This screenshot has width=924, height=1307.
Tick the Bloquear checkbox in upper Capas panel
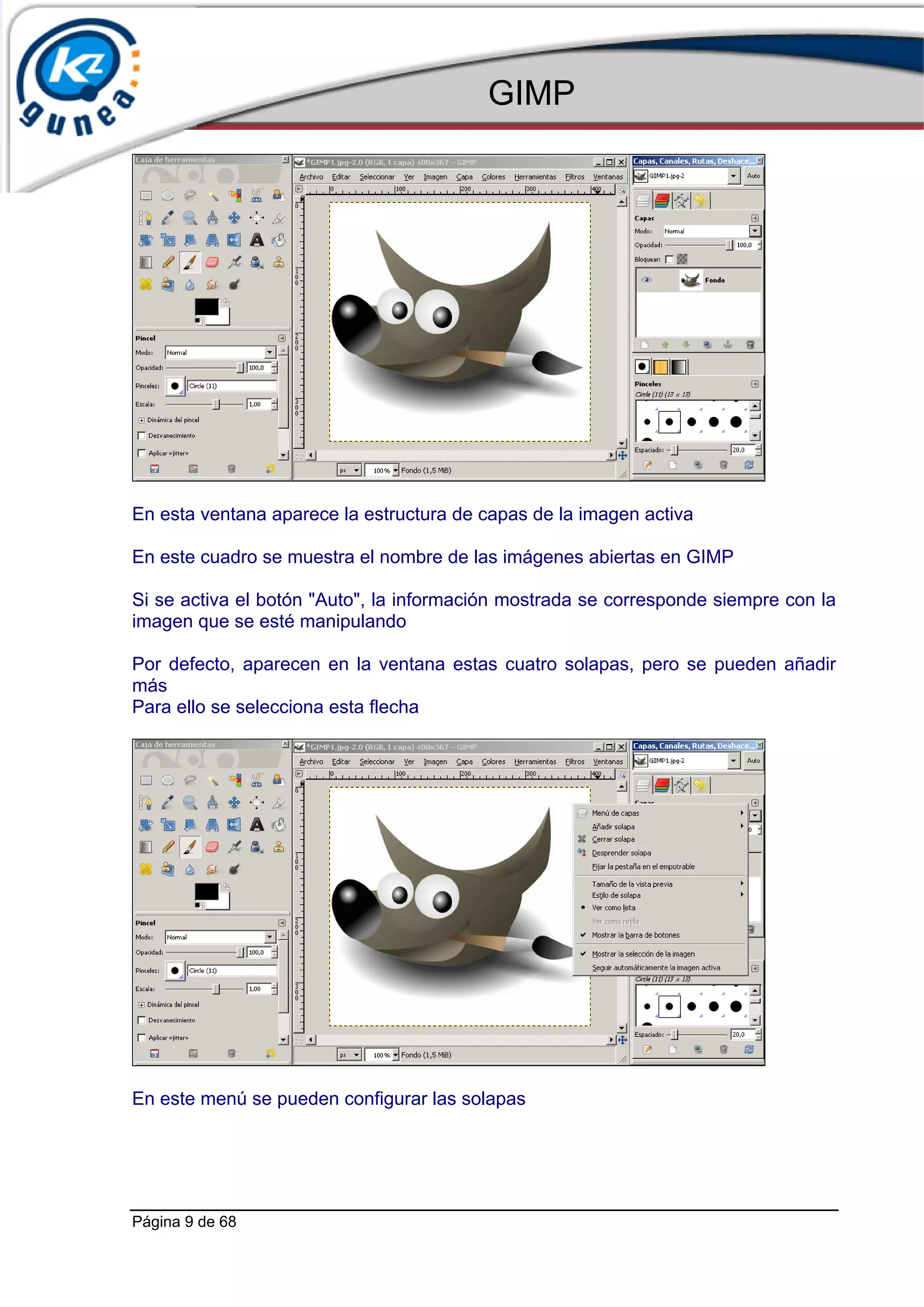(x=670, y=259)
